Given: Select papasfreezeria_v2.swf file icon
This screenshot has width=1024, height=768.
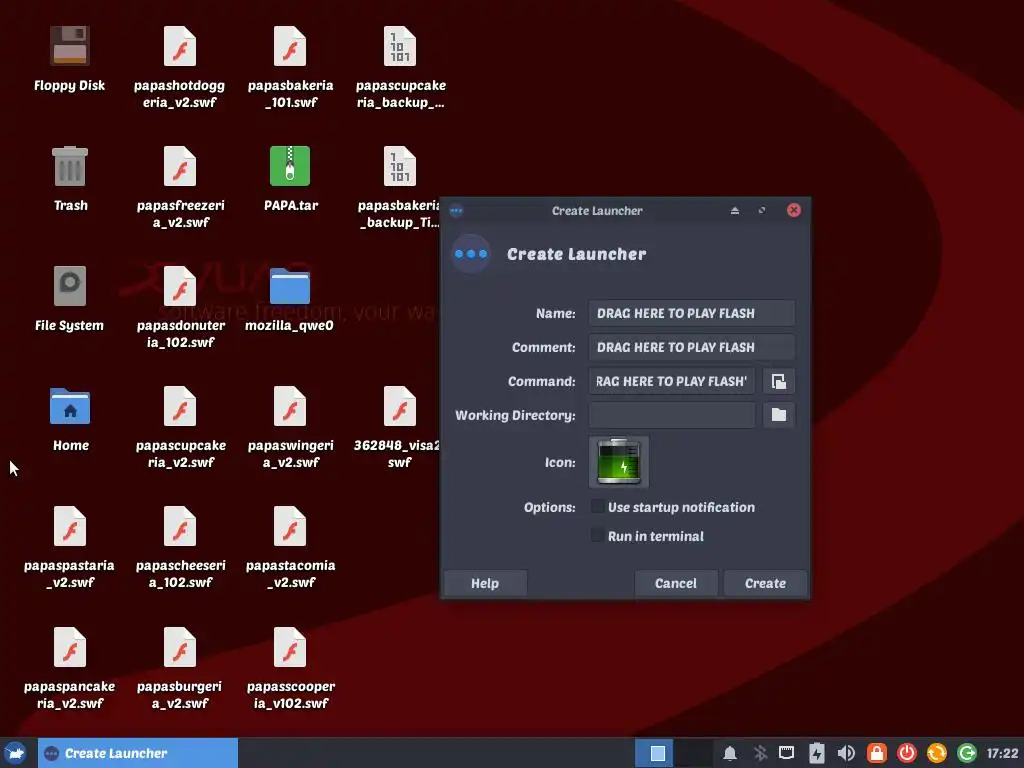Looking at the screenshot, I should 180,166.
